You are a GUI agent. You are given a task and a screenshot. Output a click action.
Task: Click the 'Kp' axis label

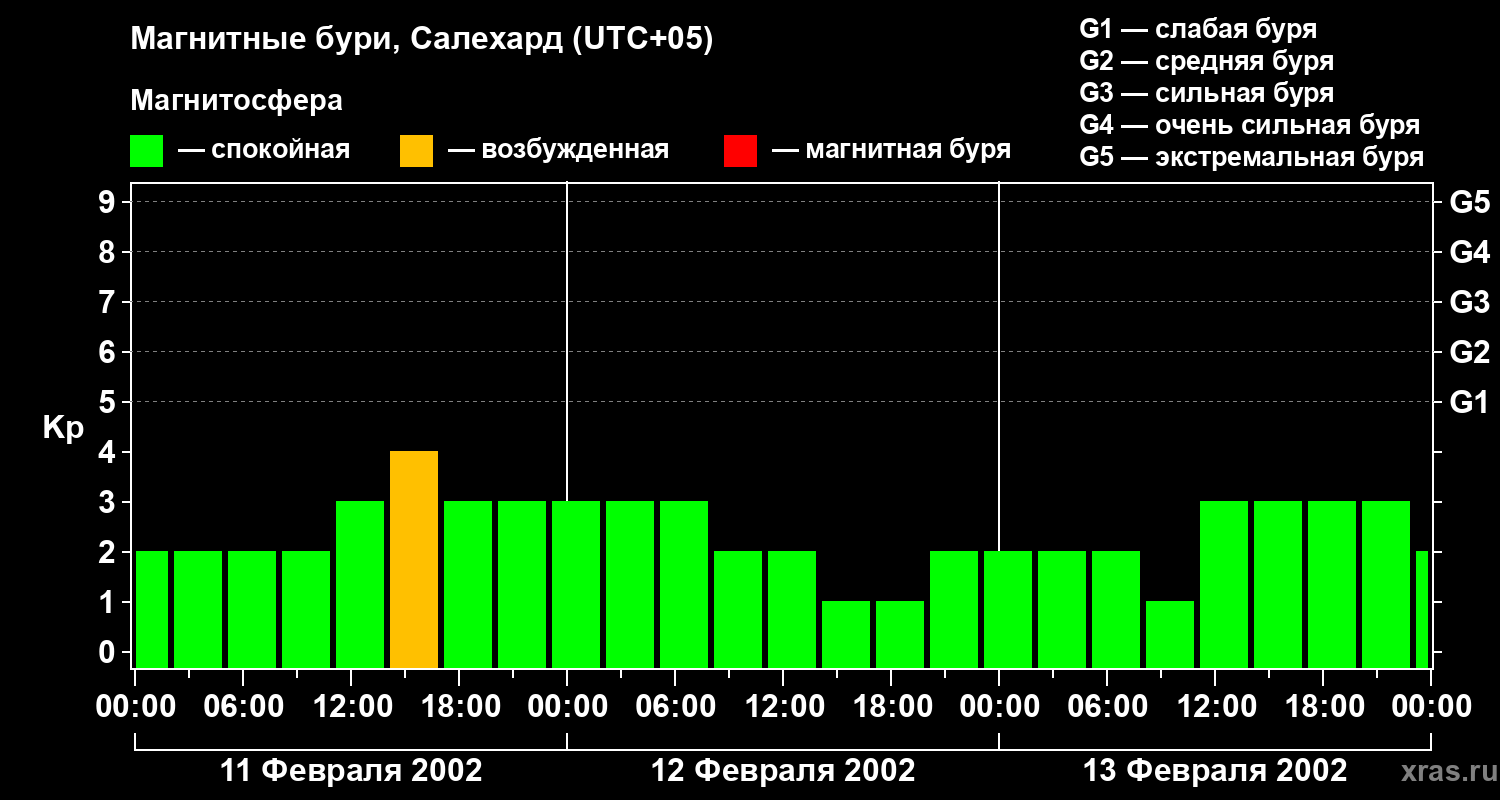click(x=63, y=428)
